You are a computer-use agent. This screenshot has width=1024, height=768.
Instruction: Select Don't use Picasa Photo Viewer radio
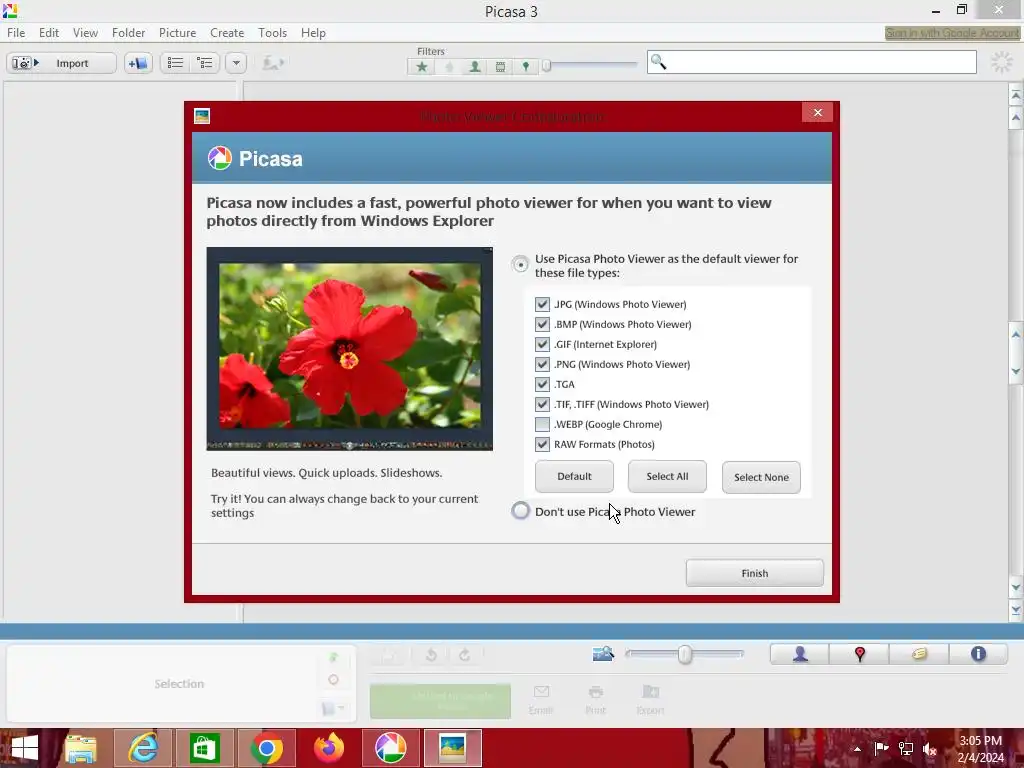[520, 511]
